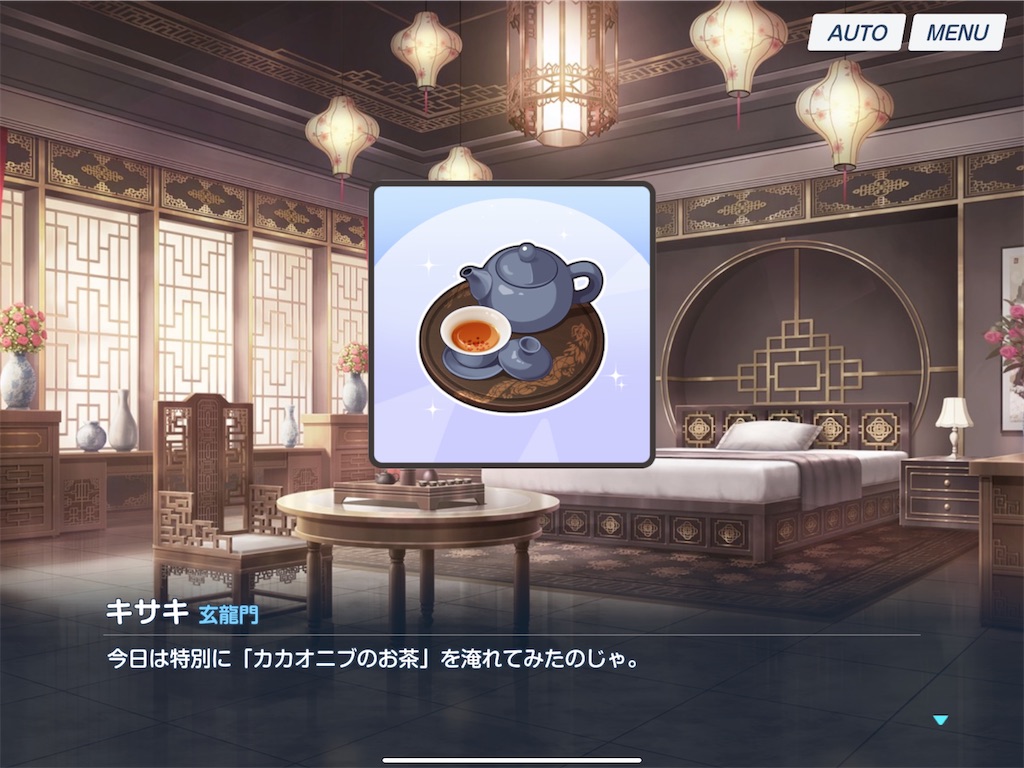Tap the 玄龍門 affiliation label
1024x768 pixels.
[228, 615]
